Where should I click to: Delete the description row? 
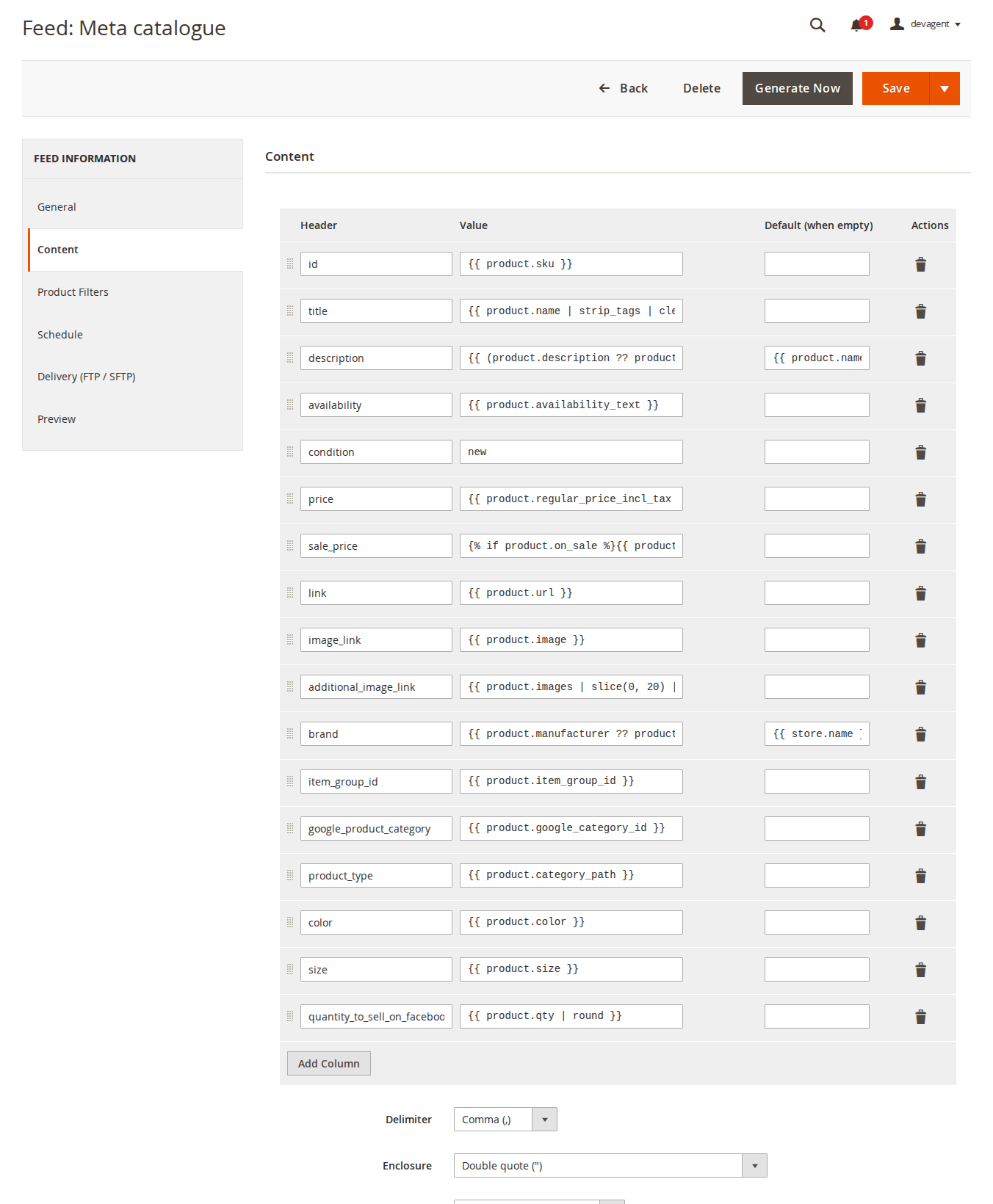pos(920,358)
